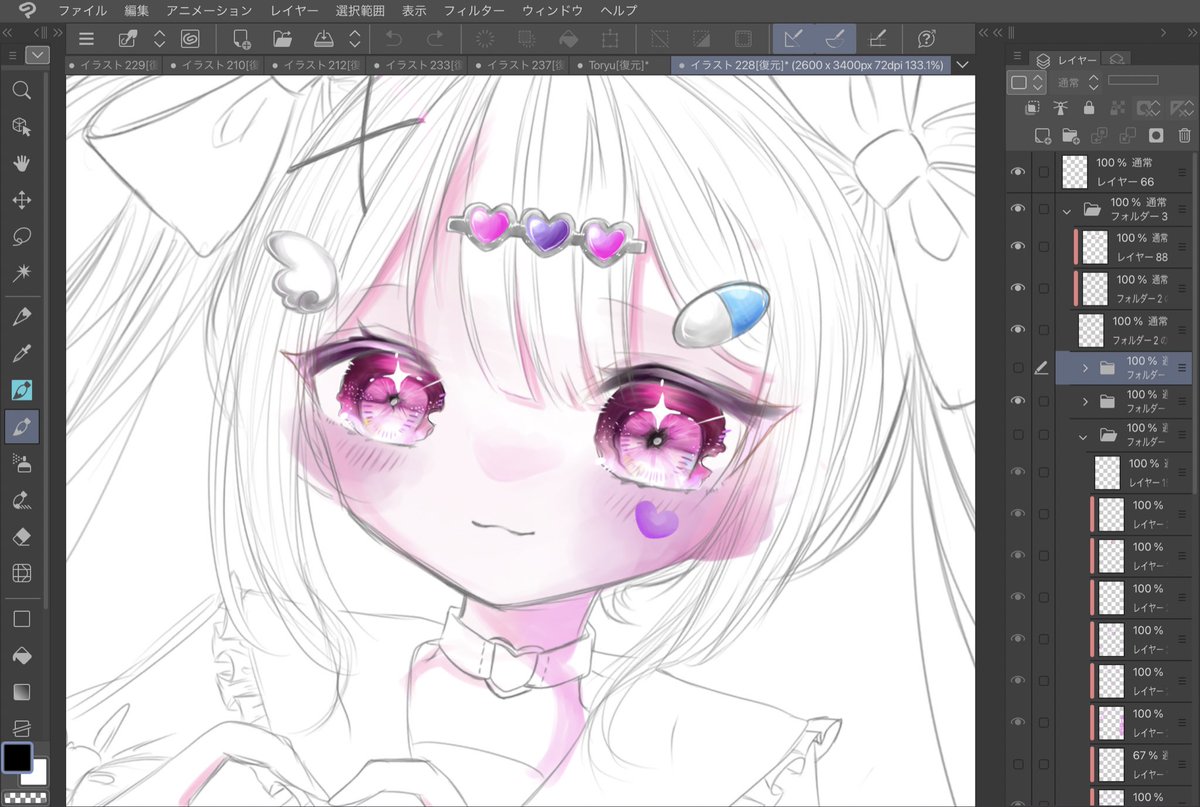Hide レイヤー 88 via eye icon

(x=1018, y=246)
